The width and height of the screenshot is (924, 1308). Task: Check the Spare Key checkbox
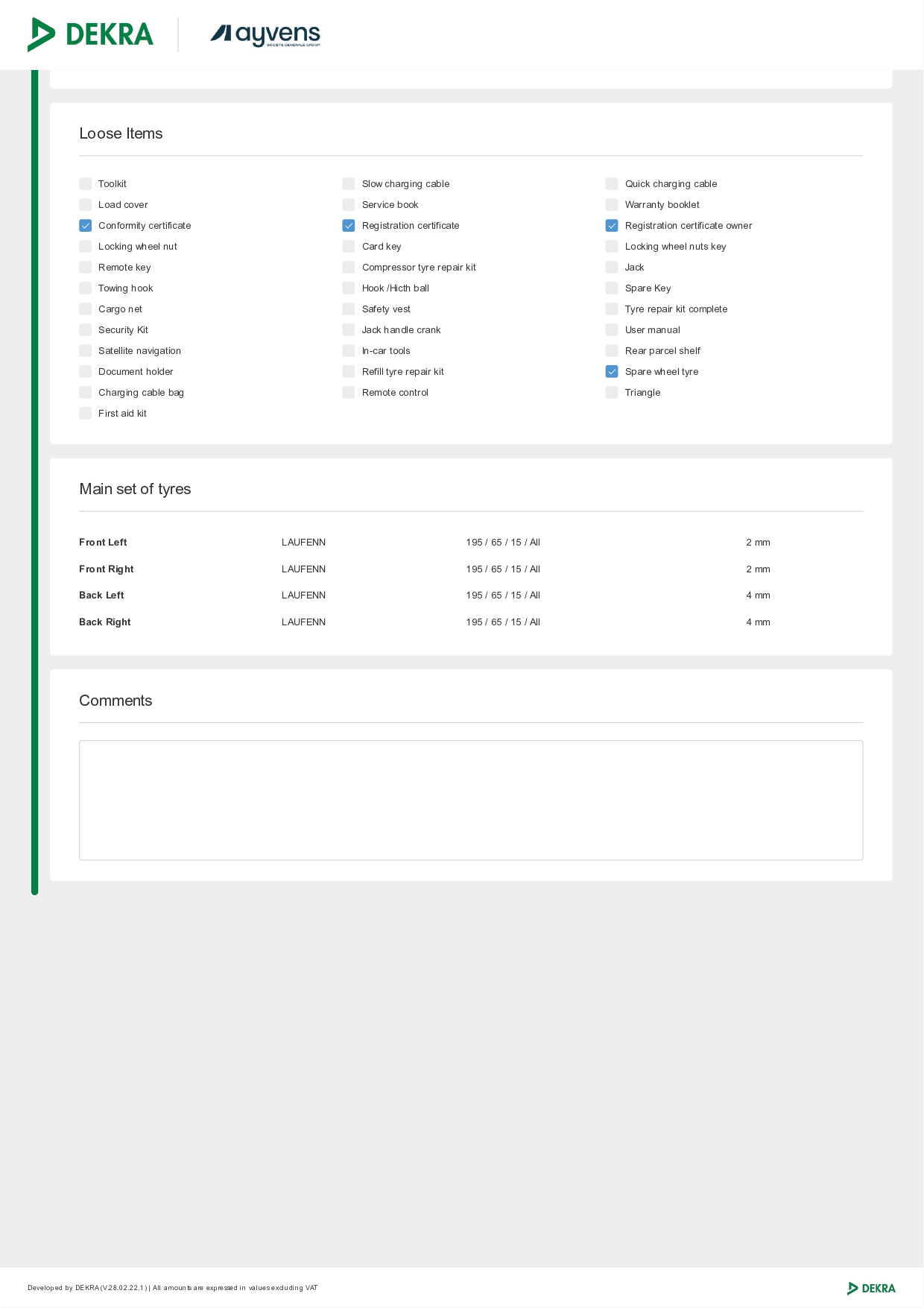click(612, 288)
